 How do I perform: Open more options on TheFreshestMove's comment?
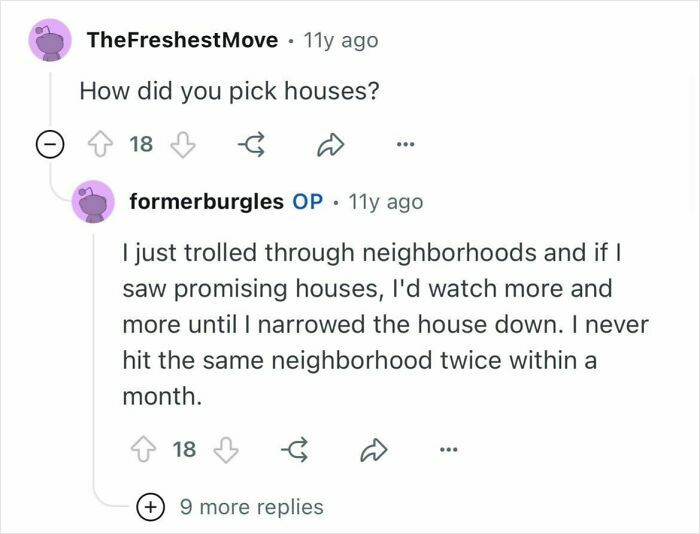pos(406,144)
